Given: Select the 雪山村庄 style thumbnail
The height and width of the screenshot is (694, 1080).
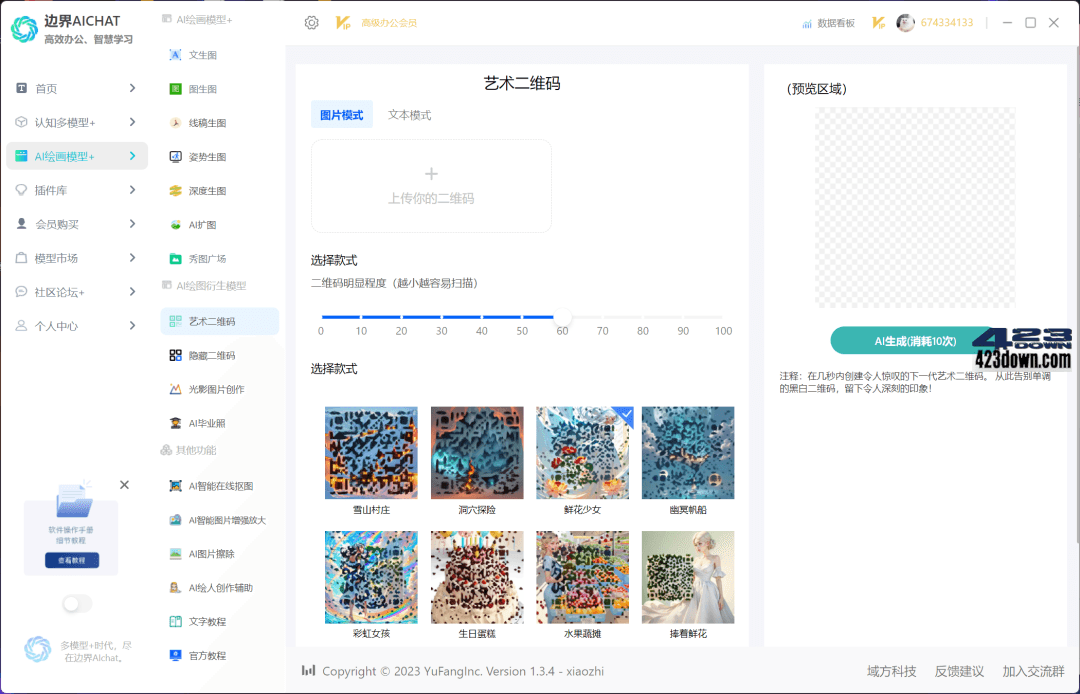Looking at the screenshot, I should tap(371, 452).
